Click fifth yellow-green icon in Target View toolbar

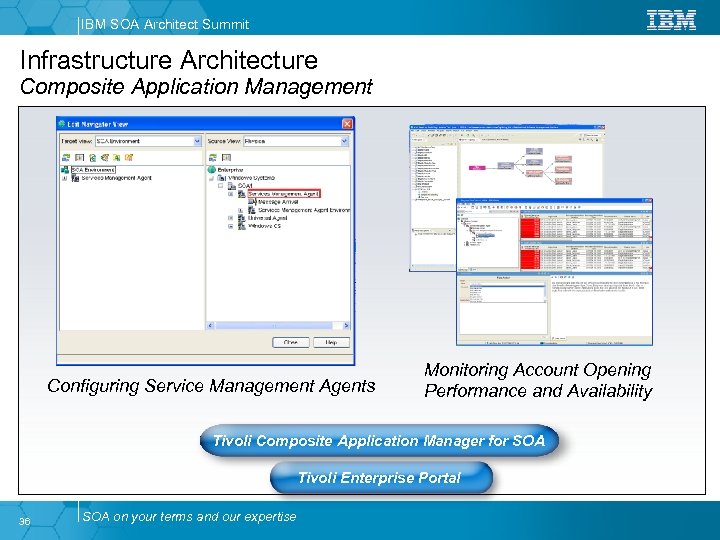click(117, 158)
